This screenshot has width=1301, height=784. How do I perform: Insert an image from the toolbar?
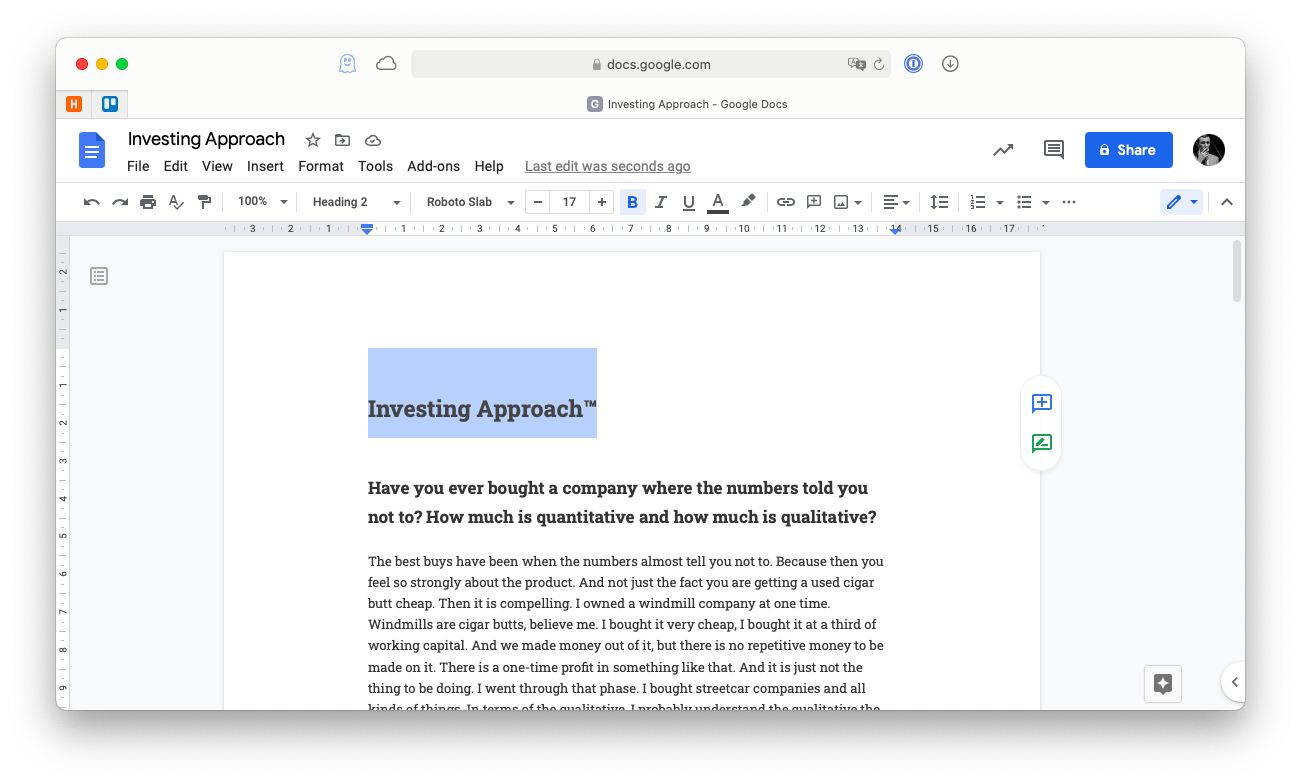tap(842, 201)
